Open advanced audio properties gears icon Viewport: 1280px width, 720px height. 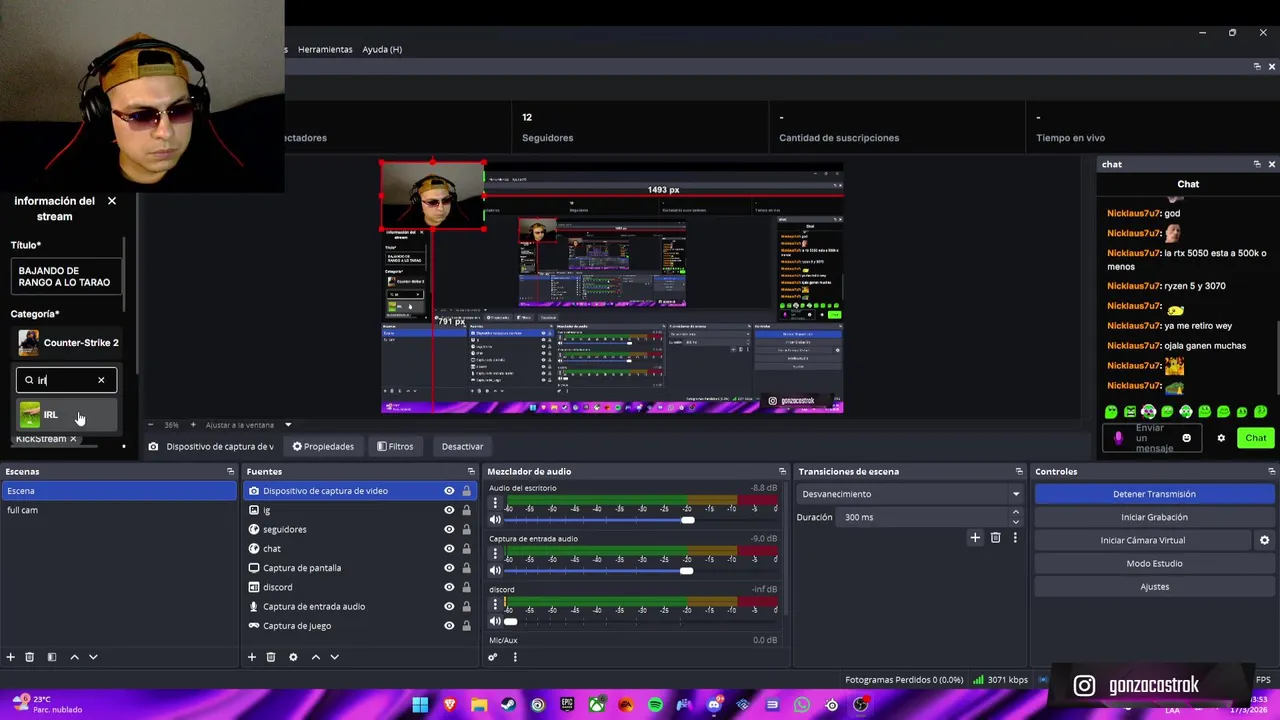point(492,657)
